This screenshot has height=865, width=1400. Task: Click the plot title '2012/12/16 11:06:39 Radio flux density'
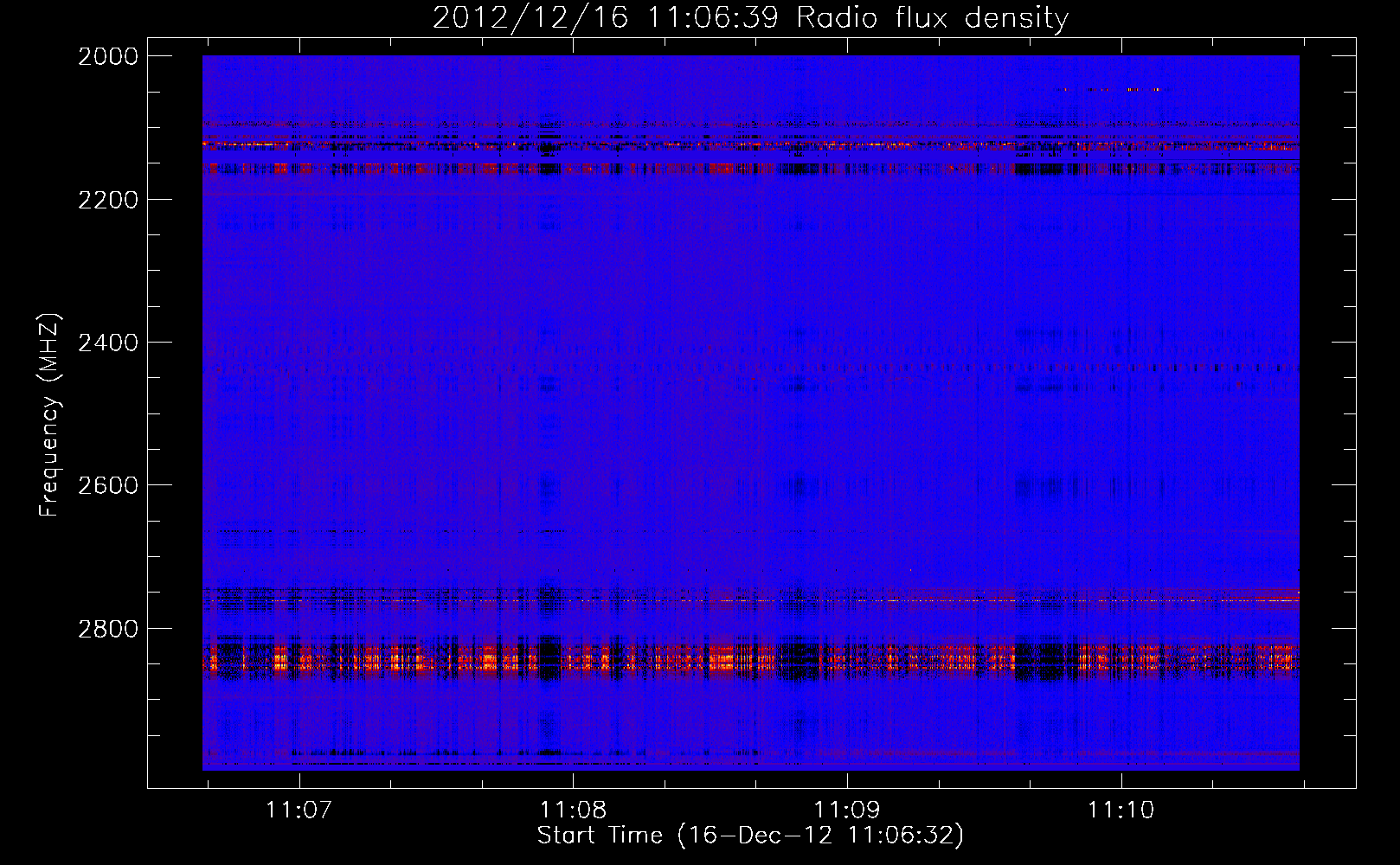750,17
